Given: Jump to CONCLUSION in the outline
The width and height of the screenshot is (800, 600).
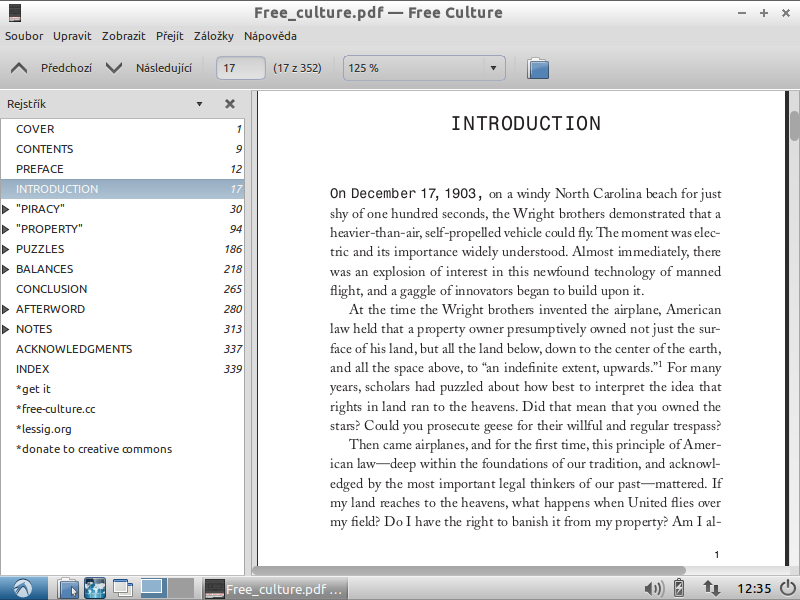Looking at the screenshot, I should [x=51, y=289].
